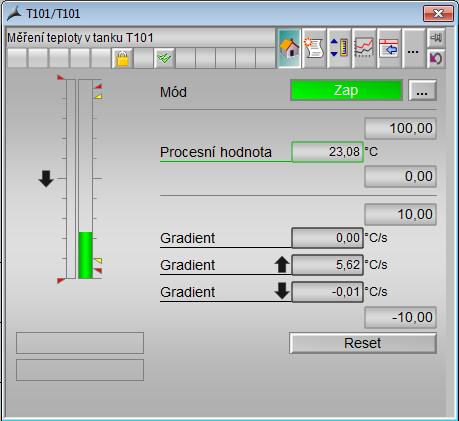Click the back to process picture icon

436,58
